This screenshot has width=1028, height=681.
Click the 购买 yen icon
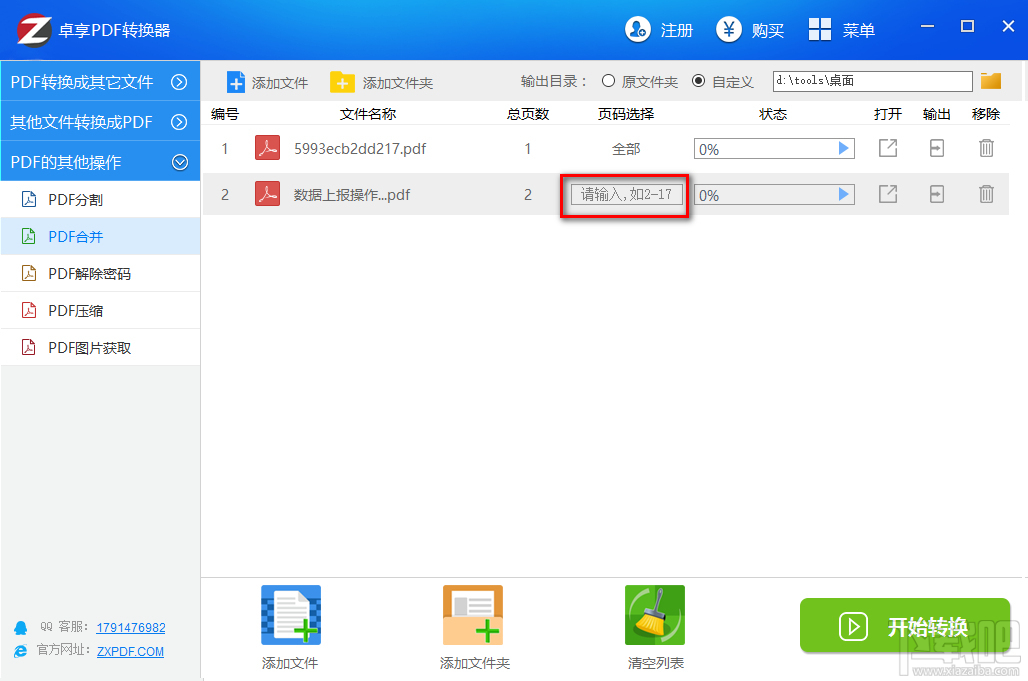point(728,29)
